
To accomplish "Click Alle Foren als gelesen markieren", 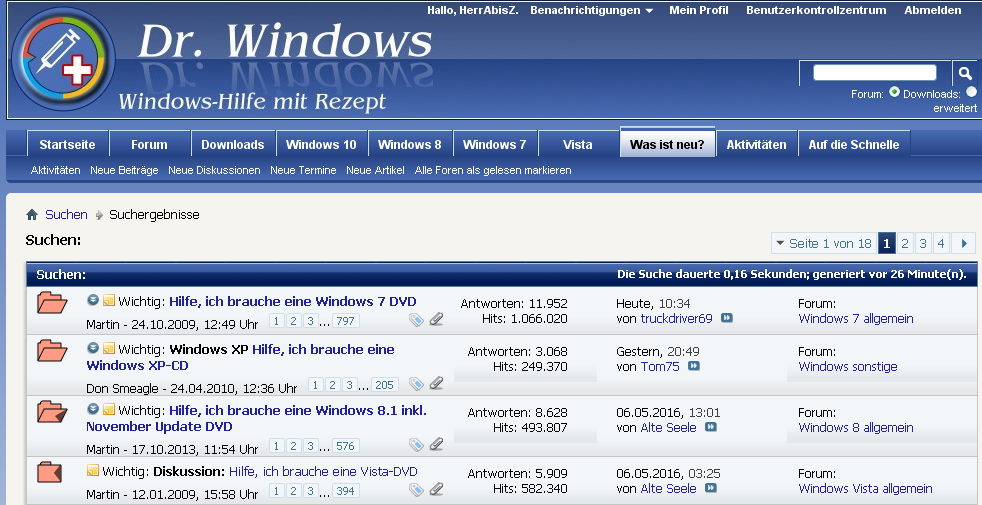I will pos(493,170).
